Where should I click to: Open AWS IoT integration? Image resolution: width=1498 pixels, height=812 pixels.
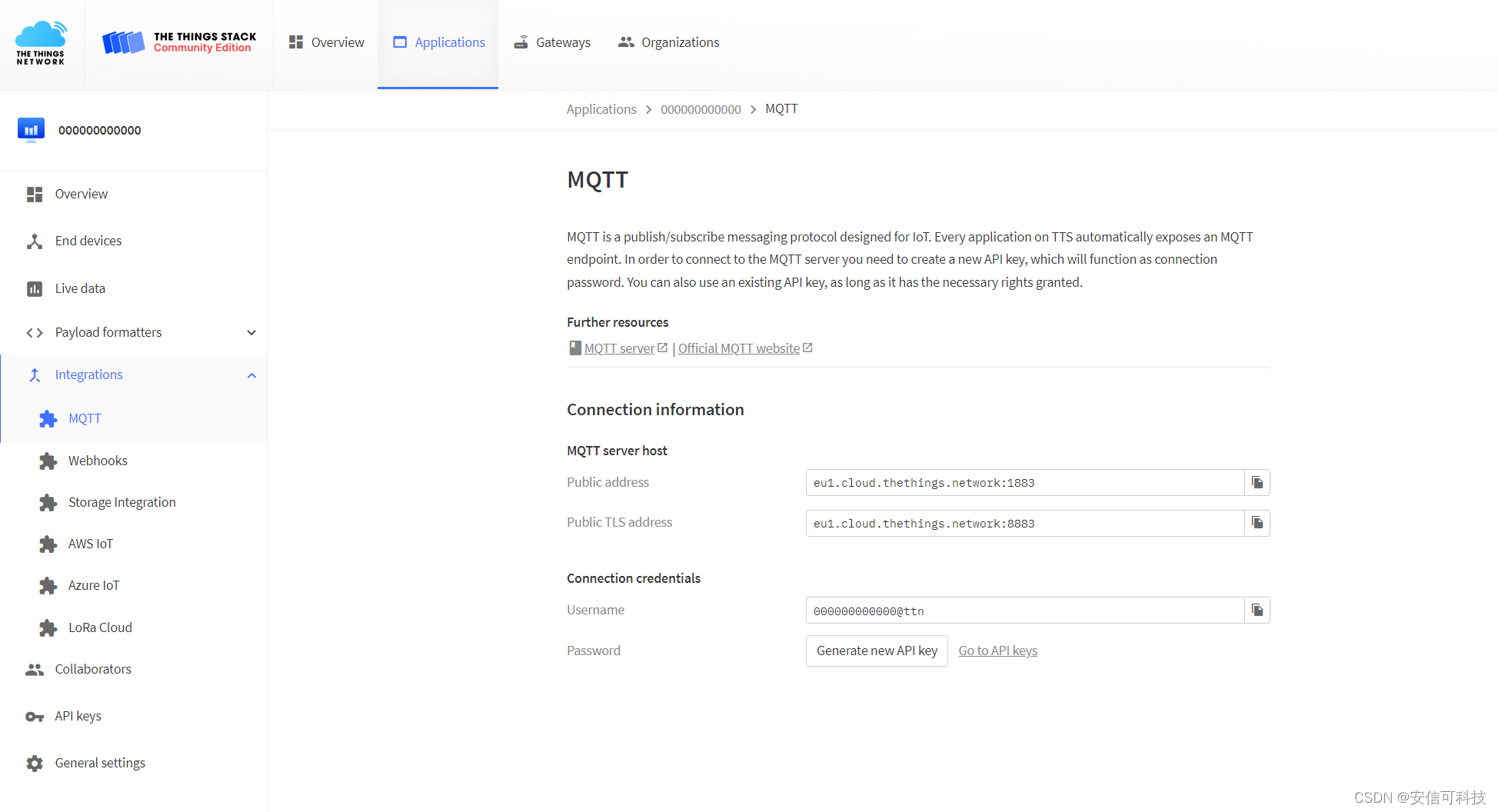[134, 544]
